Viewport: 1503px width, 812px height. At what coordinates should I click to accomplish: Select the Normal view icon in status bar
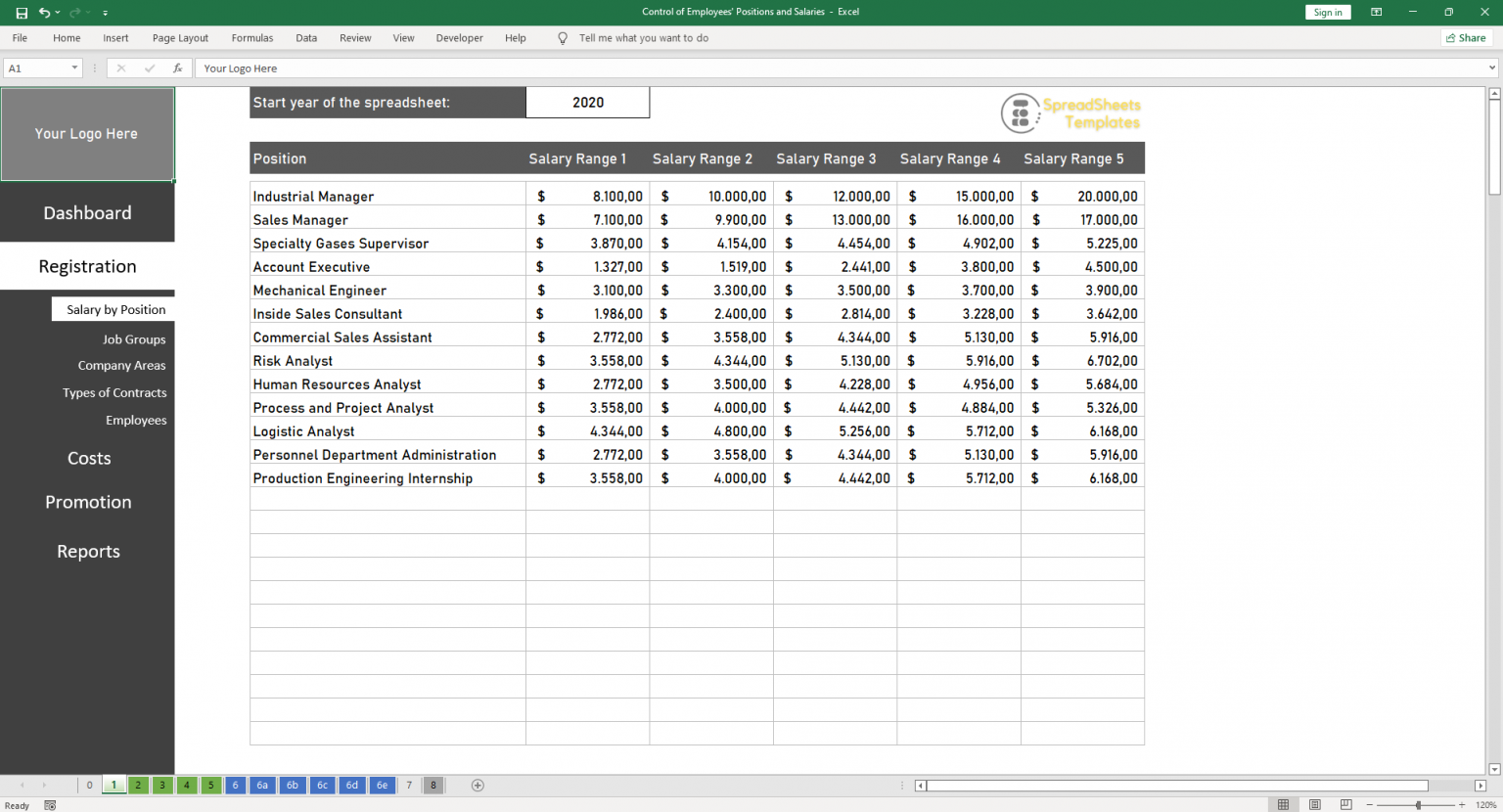(x=1283, y=804)
